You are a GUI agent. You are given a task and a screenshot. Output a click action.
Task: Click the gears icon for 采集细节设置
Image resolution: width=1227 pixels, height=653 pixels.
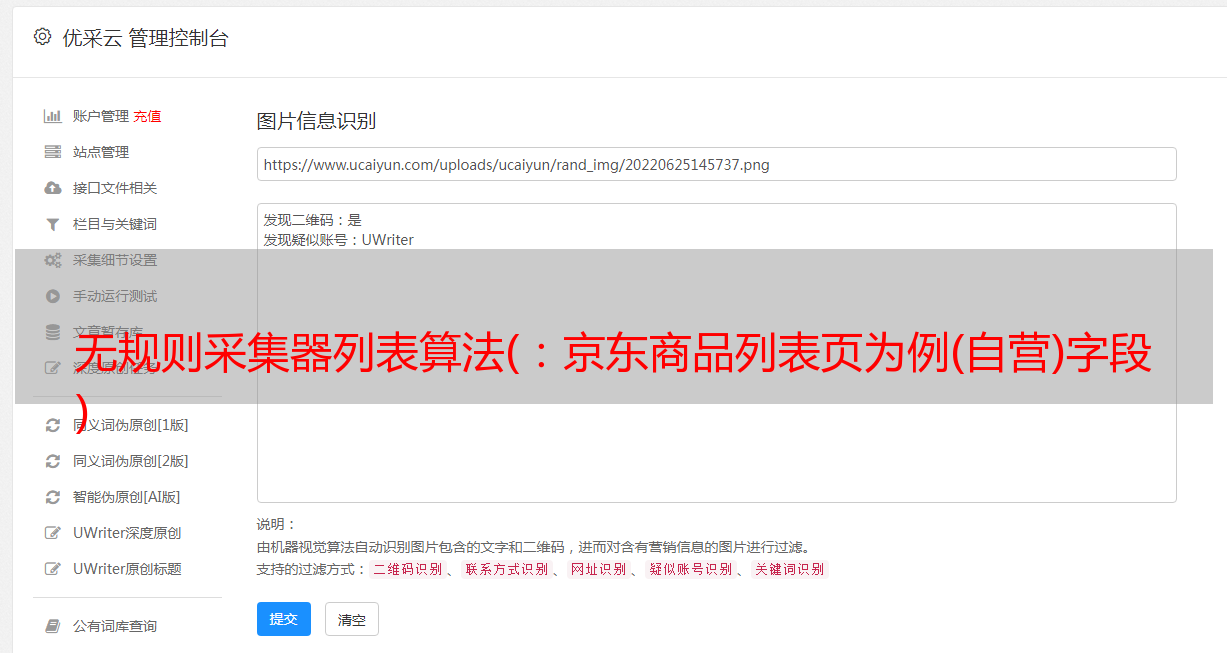[53, 260]
